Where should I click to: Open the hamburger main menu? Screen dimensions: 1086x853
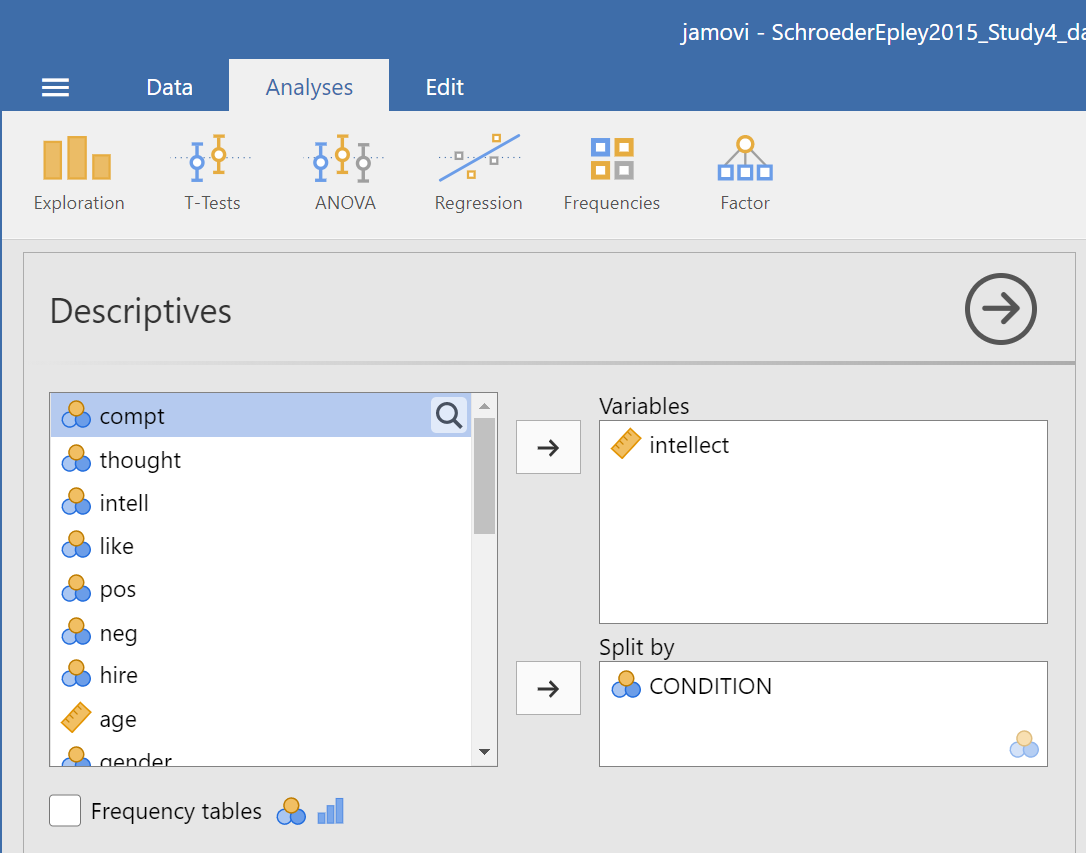55,88
